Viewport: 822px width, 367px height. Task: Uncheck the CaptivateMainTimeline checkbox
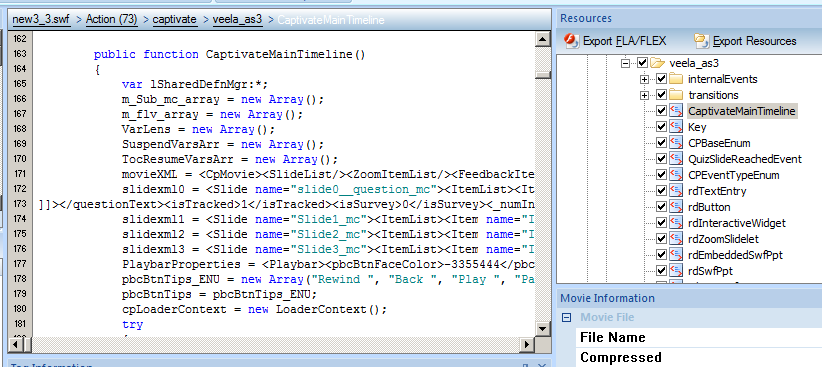coord(661,111)
